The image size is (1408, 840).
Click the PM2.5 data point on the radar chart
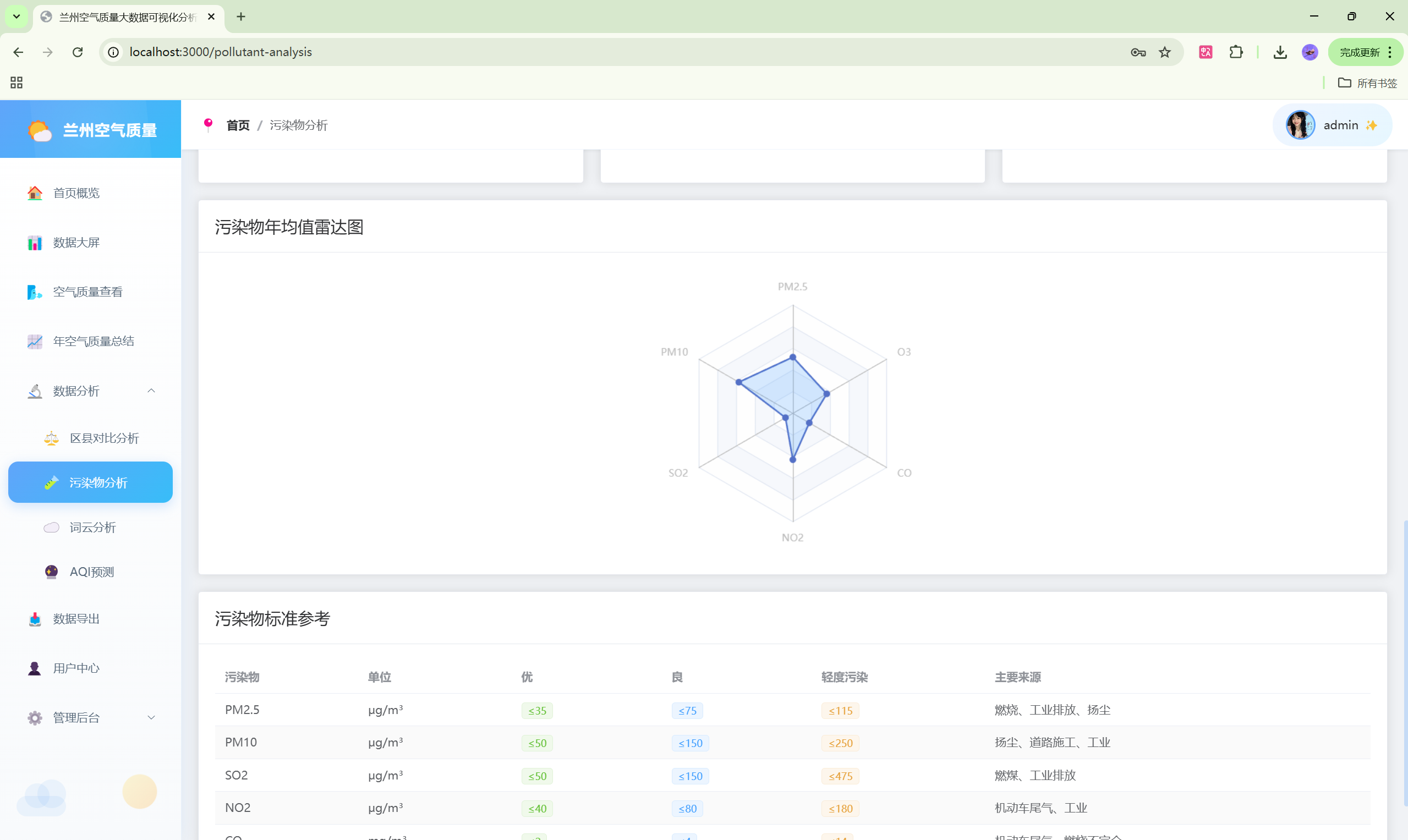click(x=793, y=357)
